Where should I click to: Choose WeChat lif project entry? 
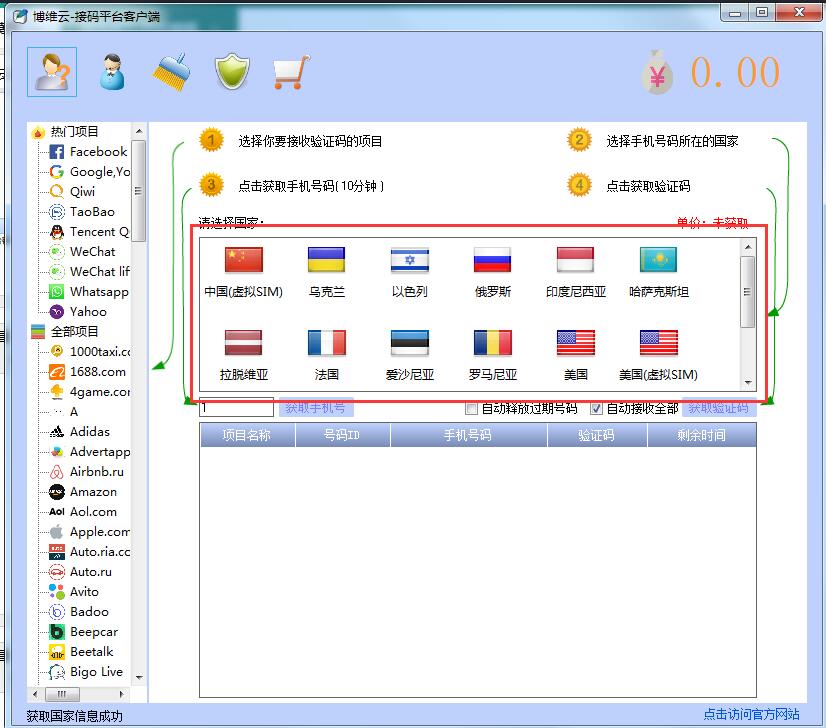click(89, 272)
